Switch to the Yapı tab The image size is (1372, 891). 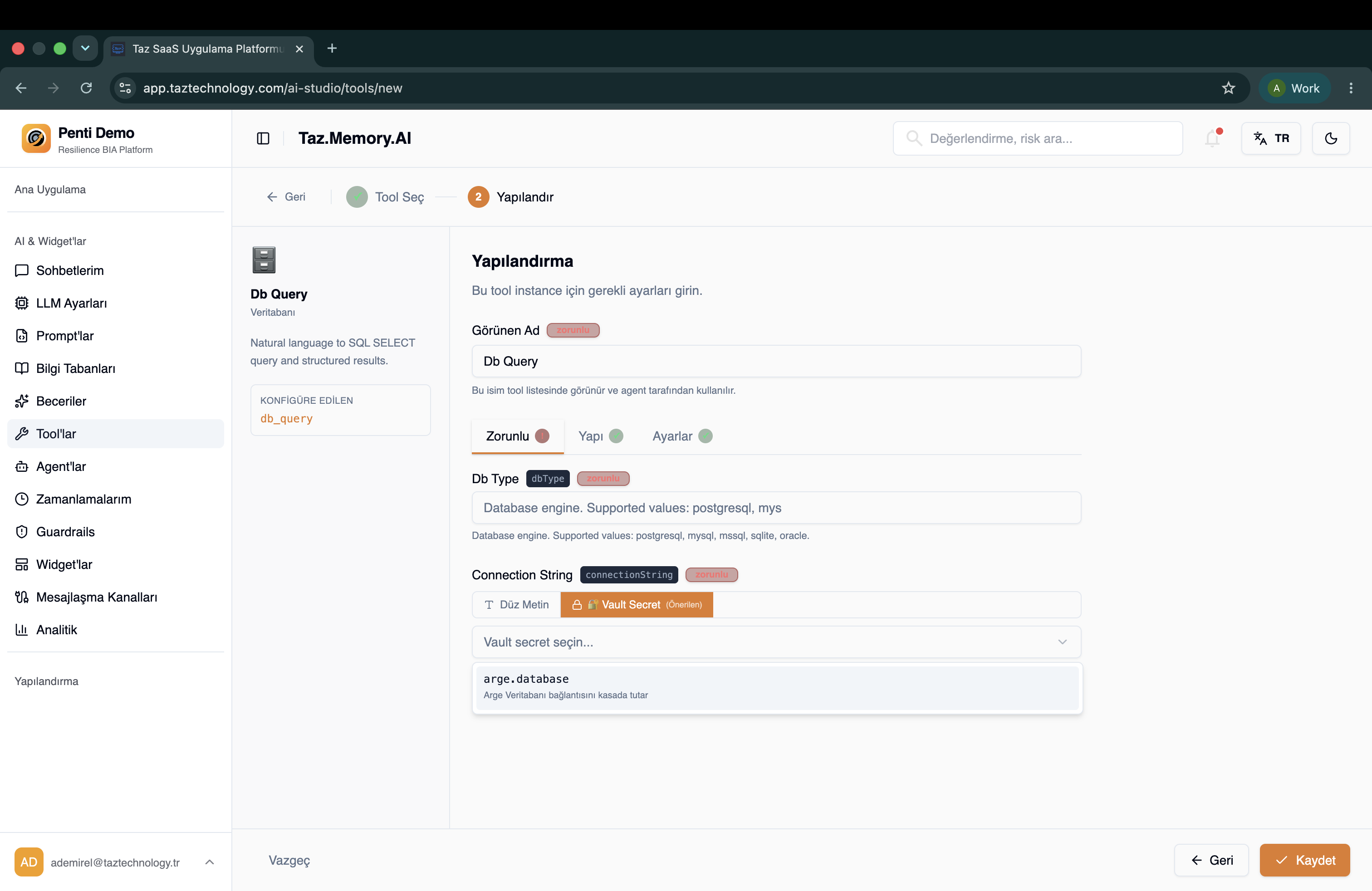tap(600, 436)
